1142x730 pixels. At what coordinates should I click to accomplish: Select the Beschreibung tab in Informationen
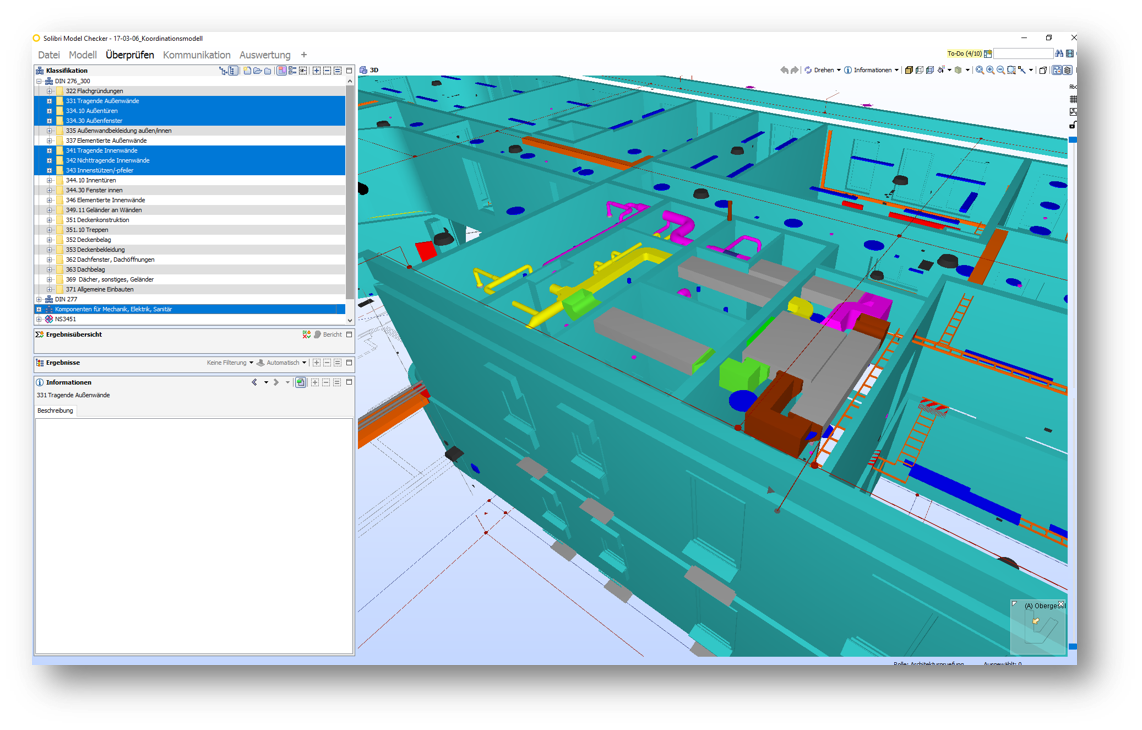pyautogui.click(x=55, y=411)
